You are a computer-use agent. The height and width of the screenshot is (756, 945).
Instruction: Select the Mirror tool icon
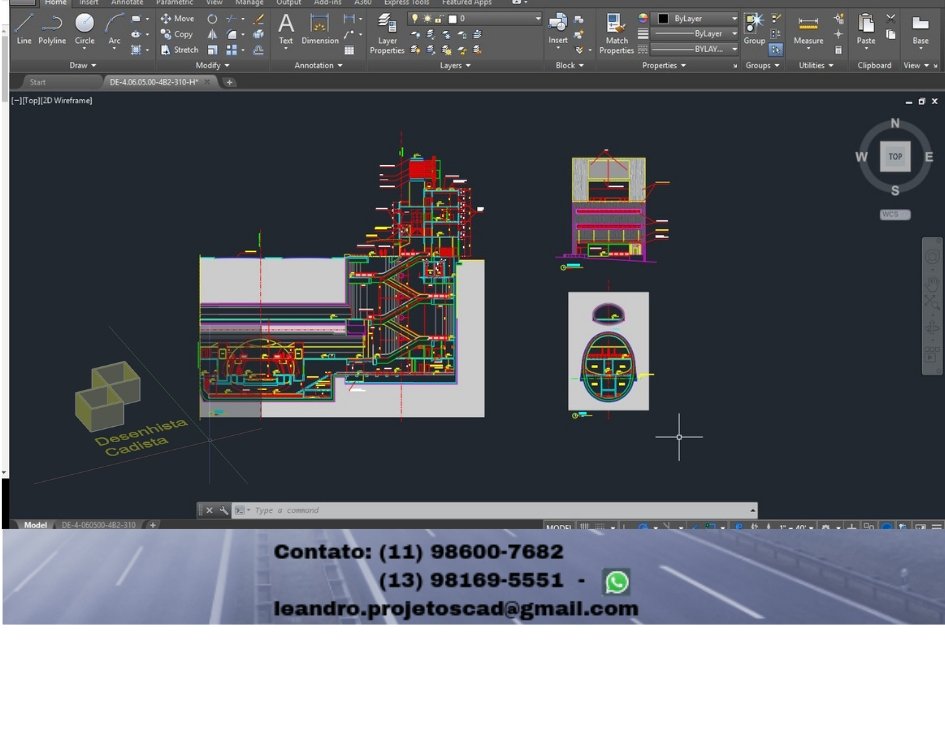click(x=212, y=34)
